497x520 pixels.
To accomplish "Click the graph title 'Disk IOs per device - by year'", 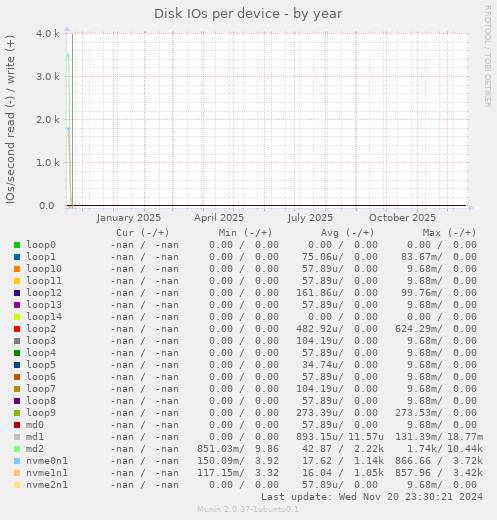I will [x=248, y=14].
